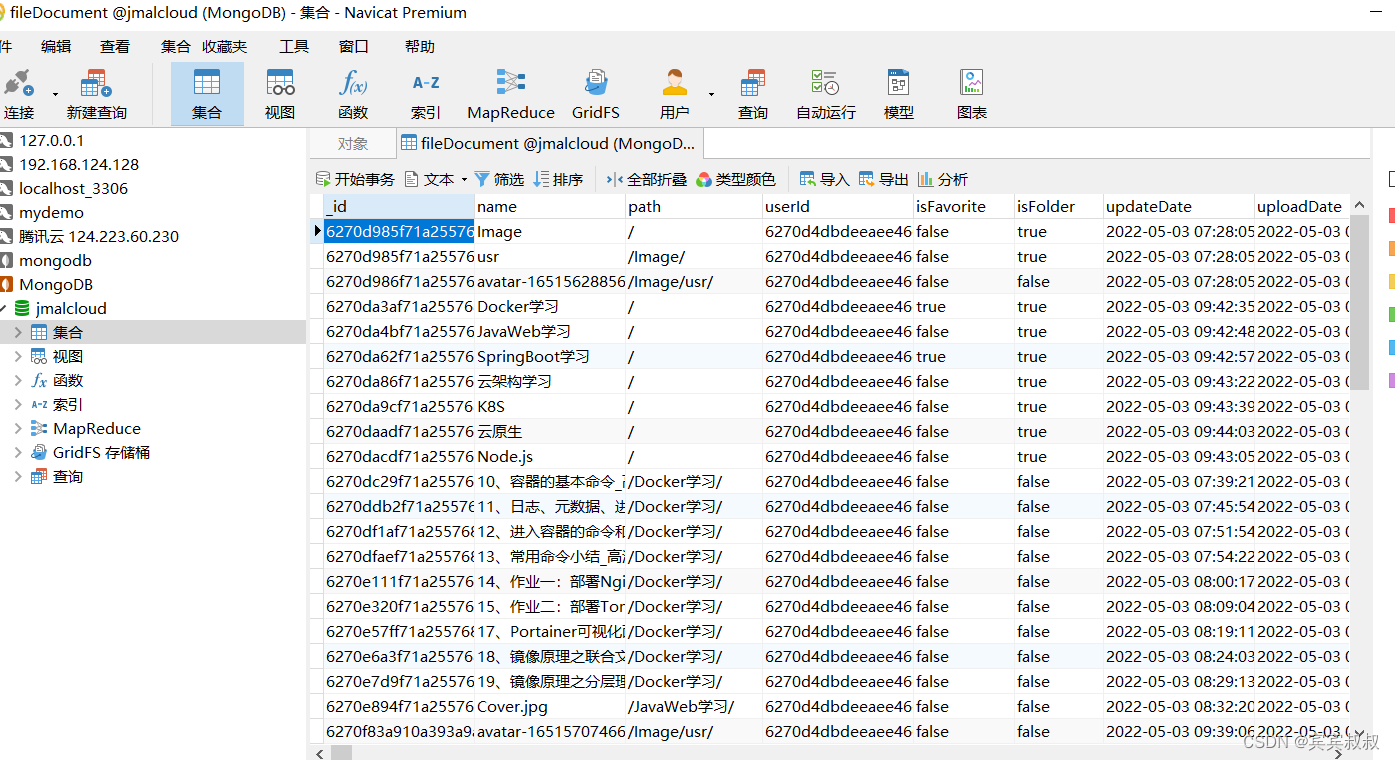Expand the 查询 tree node
Image resolution: width=1395 pixels, height=760 pixels.
click(x=18, y=476)
